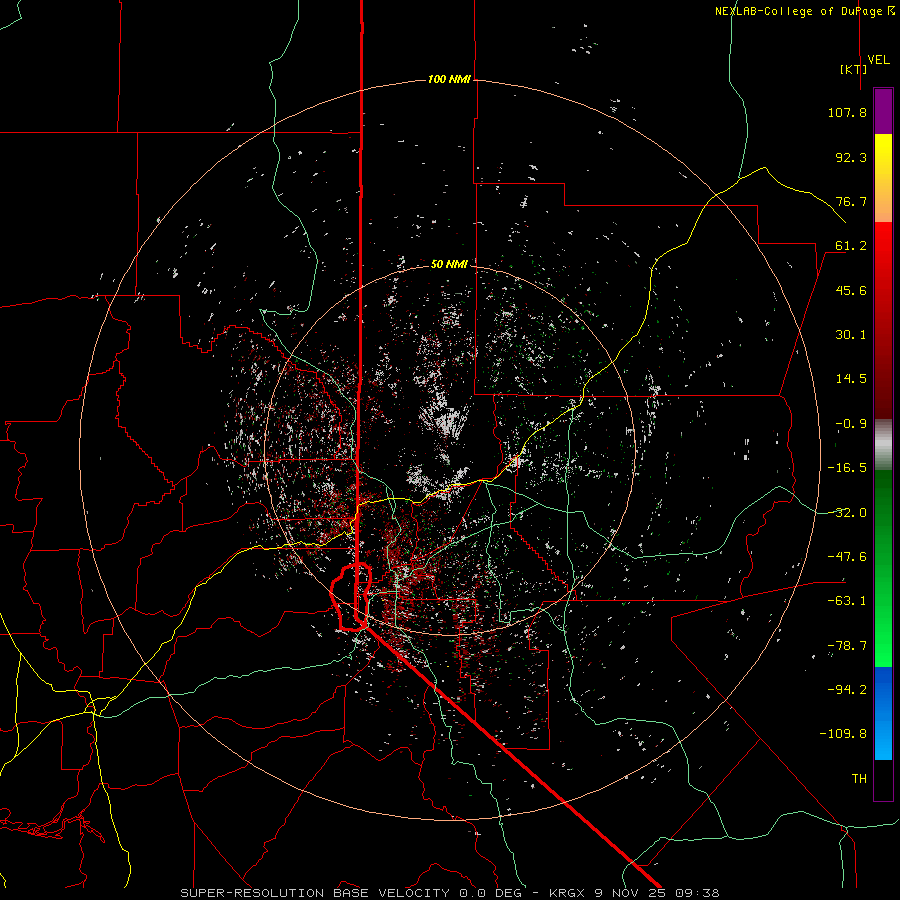
Task: Click the -32.0 velocity scale value
Action: click(x=847, y=513)
